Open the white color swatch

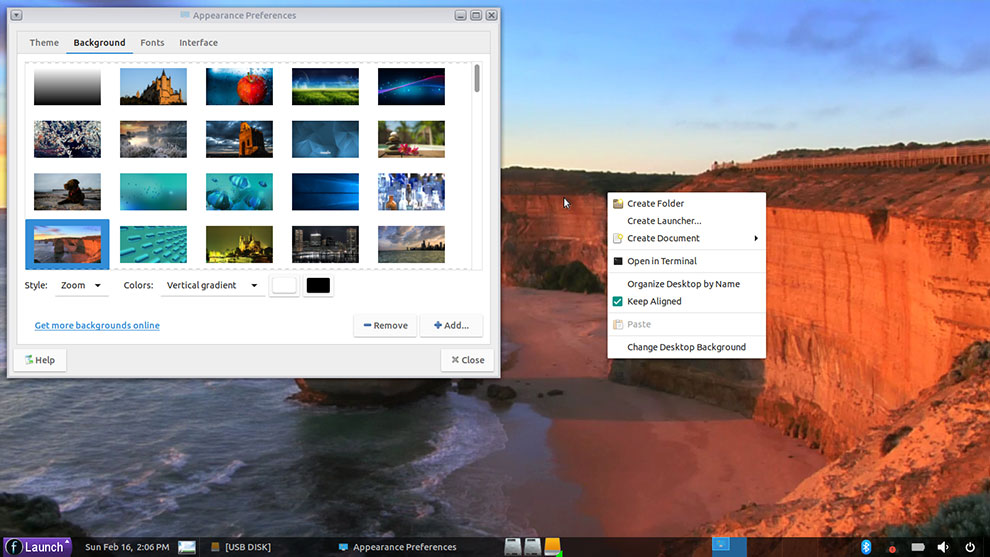click(284, 285)
